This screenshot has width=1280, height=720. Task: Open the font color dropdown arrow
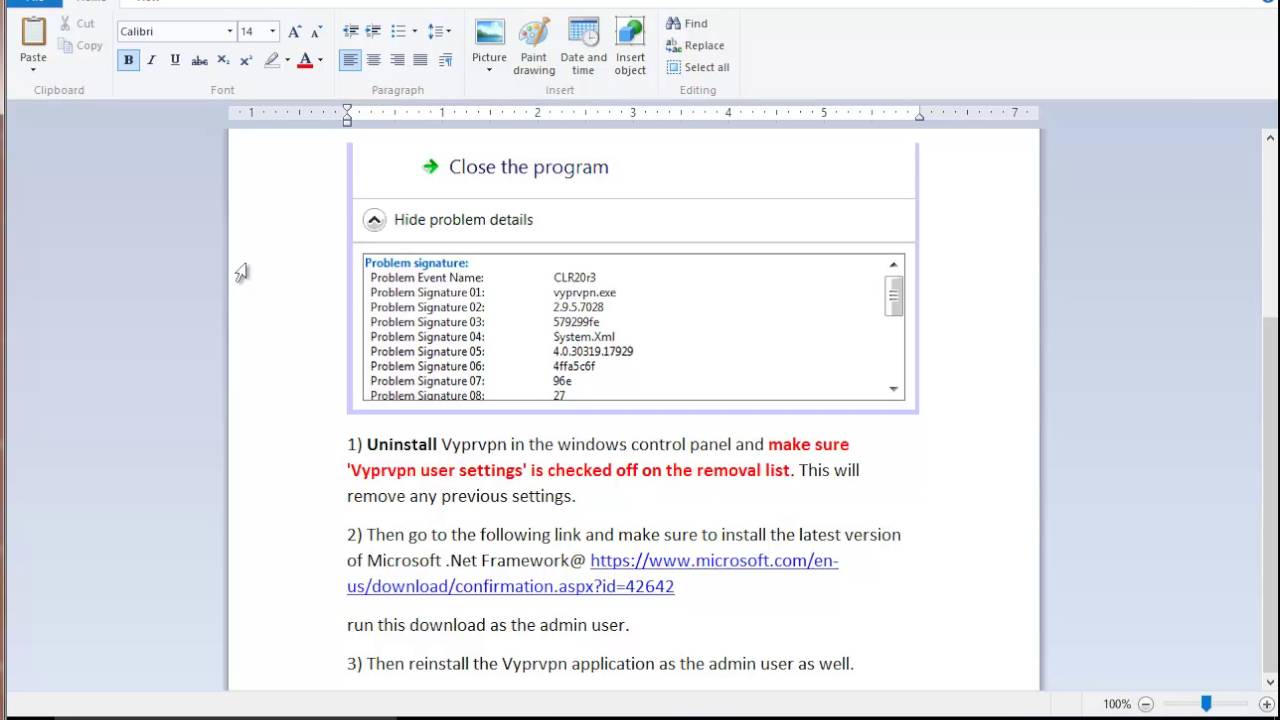tap(320, 60)
